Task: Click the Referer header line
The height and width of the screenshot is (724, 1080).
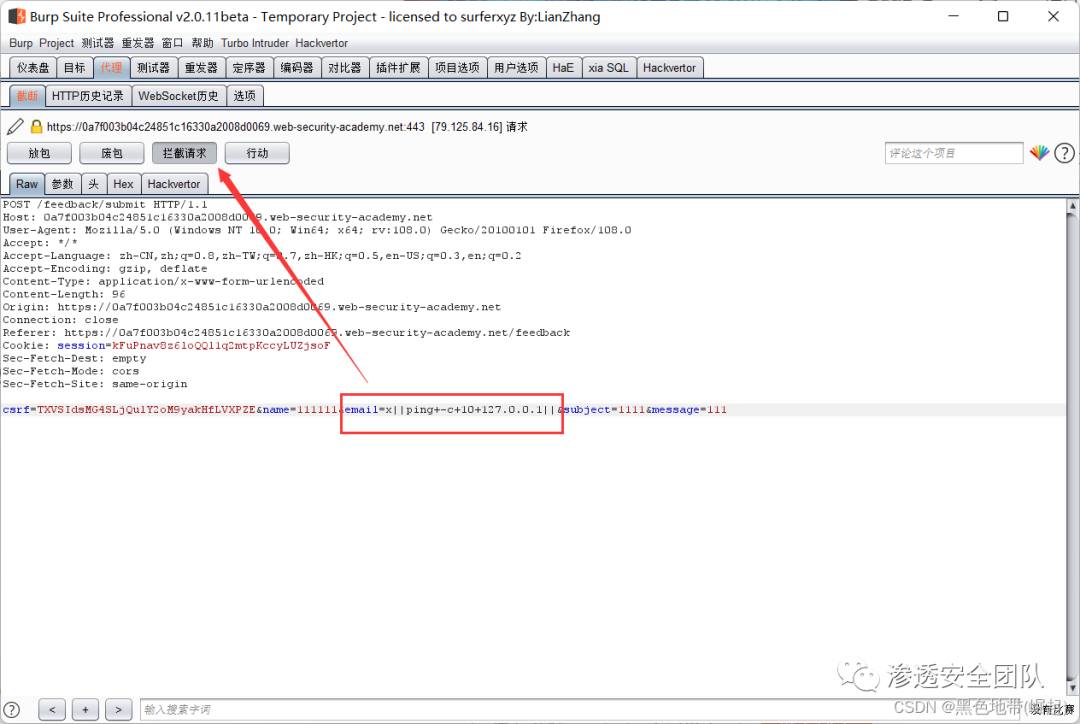Action: 287,333
